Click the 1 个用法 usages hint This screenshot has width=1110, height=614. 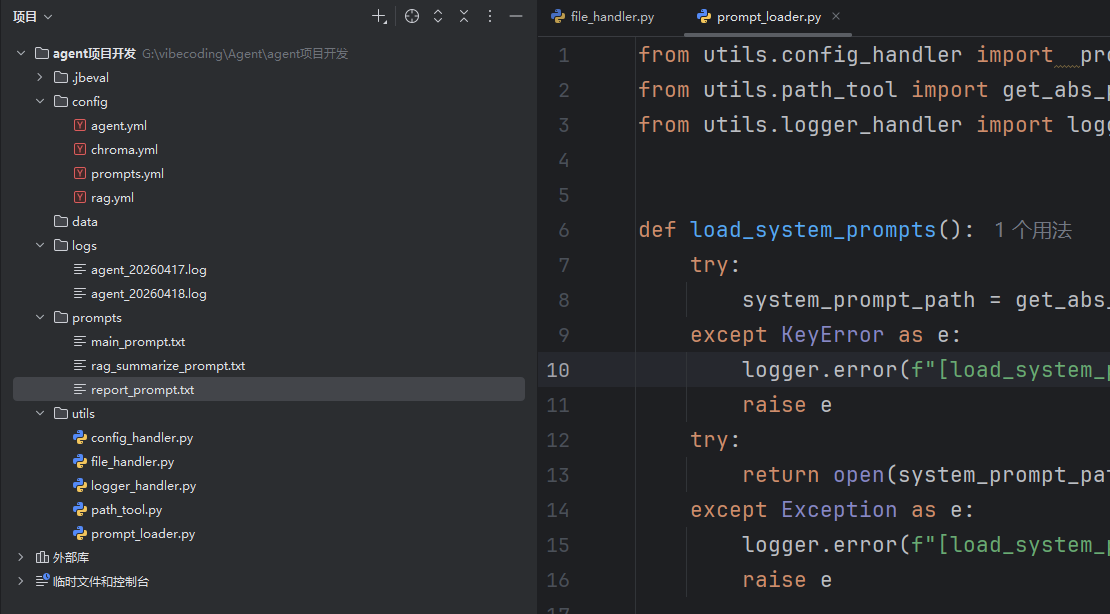pos(1033,230)
